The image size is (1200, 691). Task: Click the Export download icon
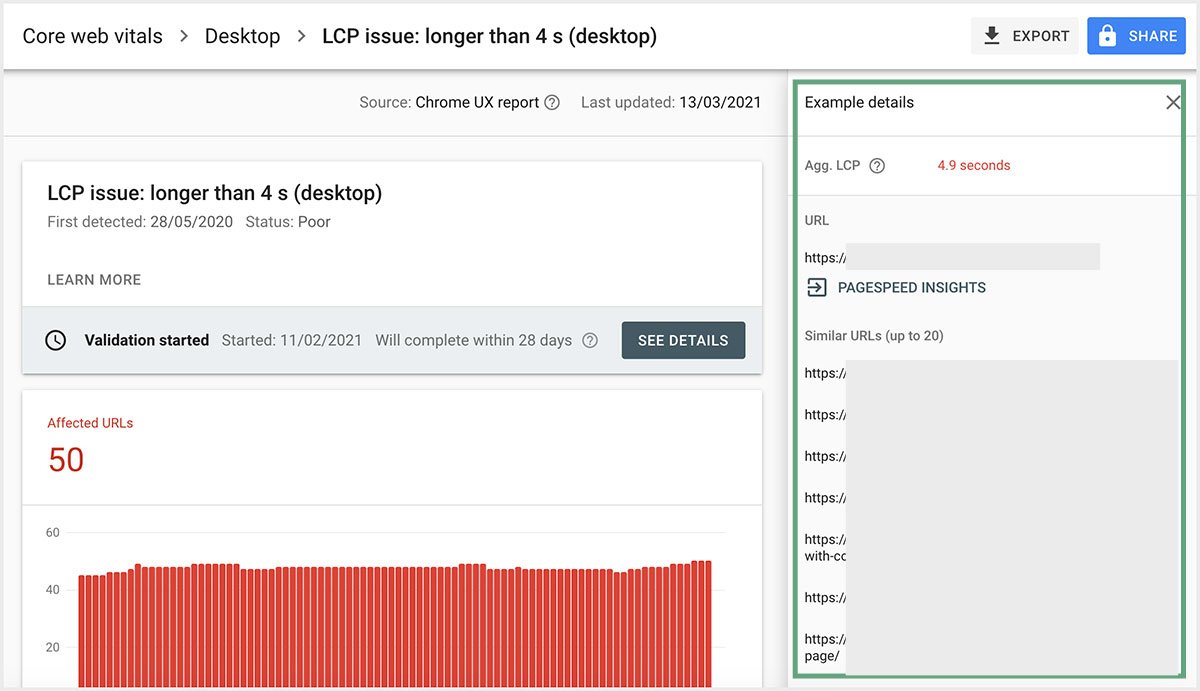pyautogui.click(x=992, y=36)
